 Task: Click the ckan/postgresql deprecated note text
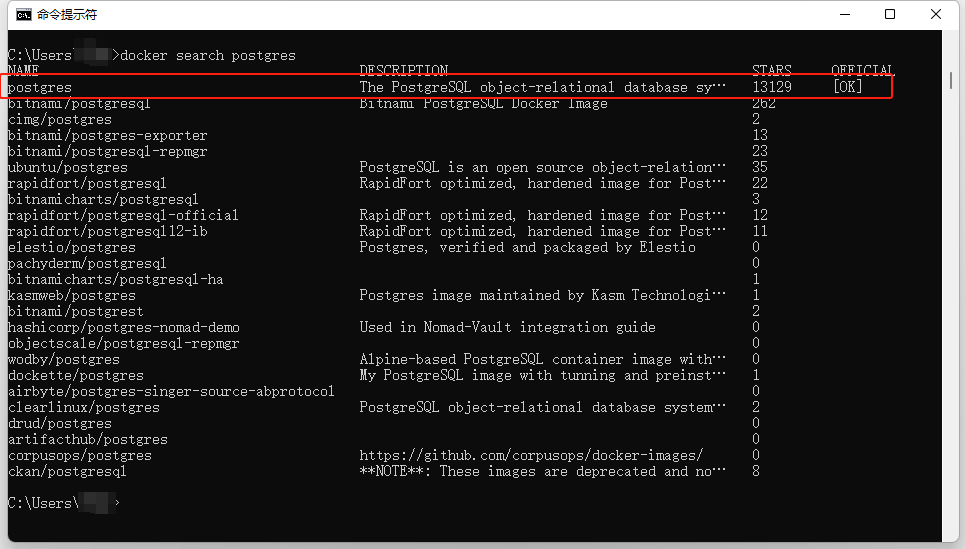point(542,471)
